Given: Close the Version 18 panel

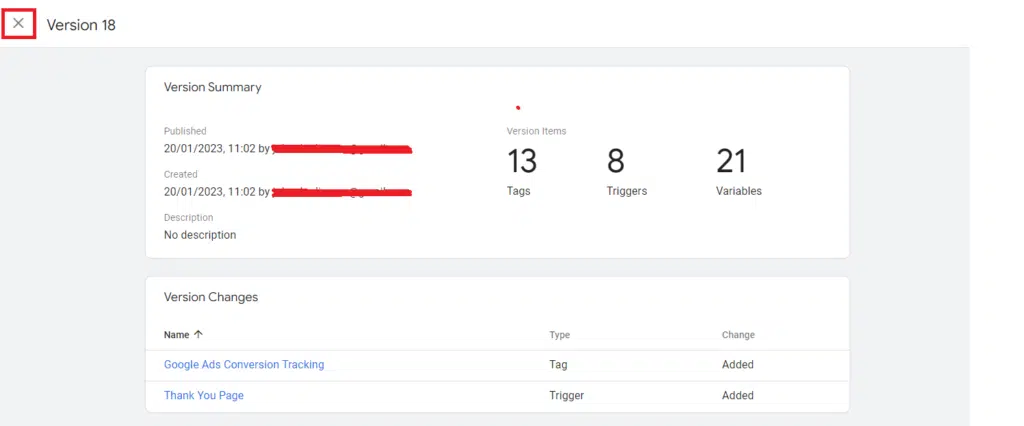Looking at the screenshot, I should [x=19, y=23].
